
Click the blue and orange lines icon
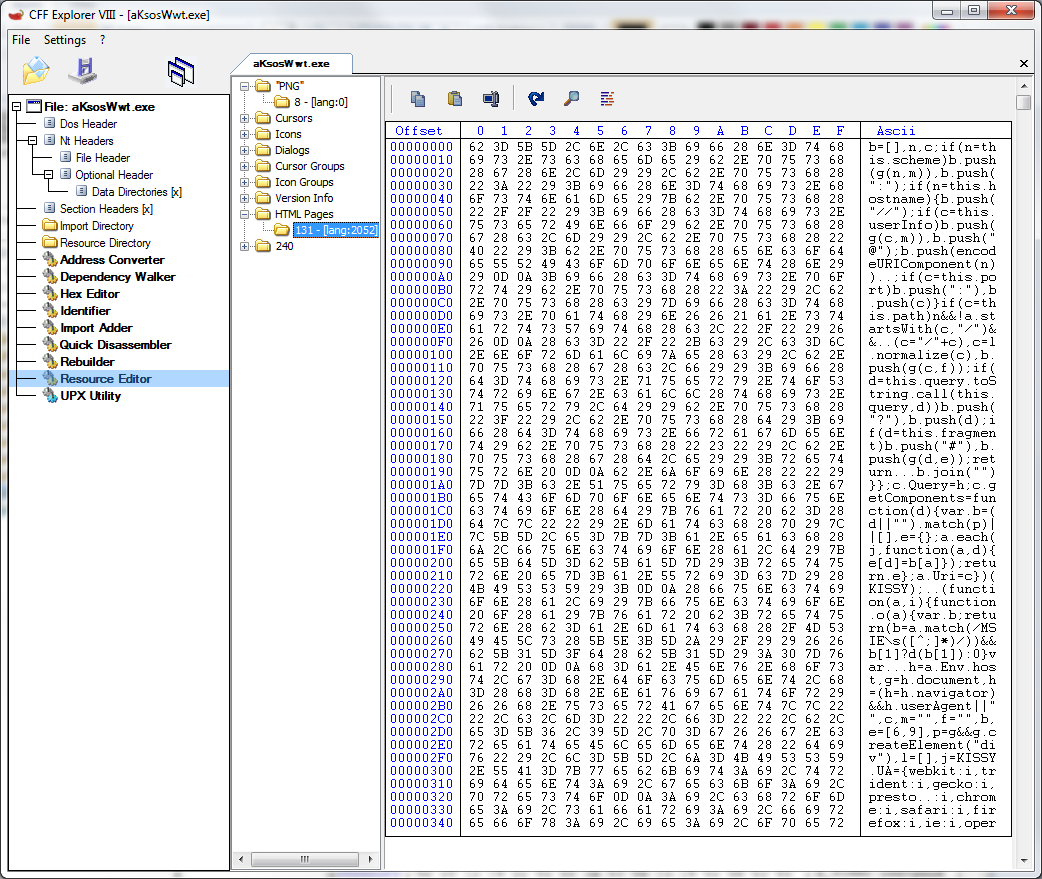607,99
